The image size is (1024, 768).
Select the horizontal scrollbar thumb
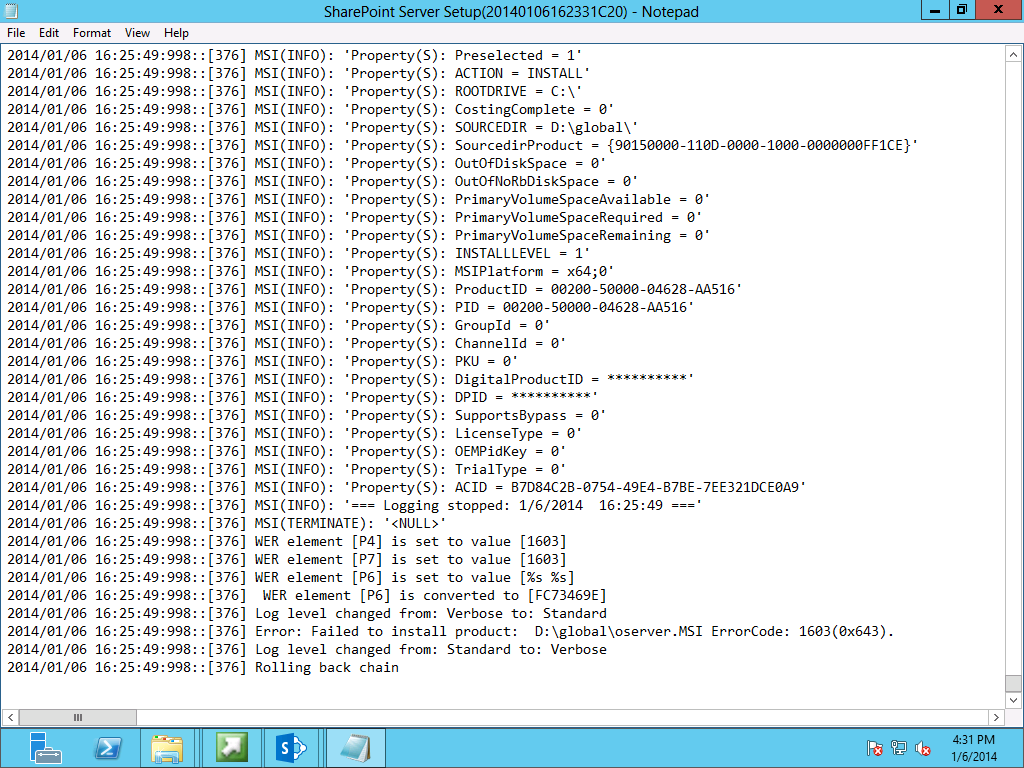pos(77,717)
